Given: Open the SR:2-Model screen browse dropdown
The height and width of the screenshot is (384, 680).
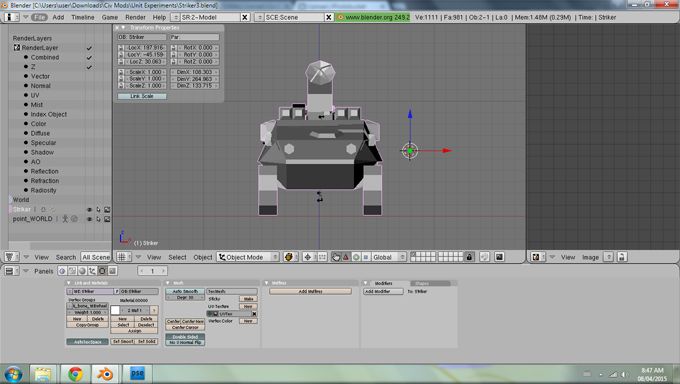Looking at the screenshot, I should pos(175,17).
